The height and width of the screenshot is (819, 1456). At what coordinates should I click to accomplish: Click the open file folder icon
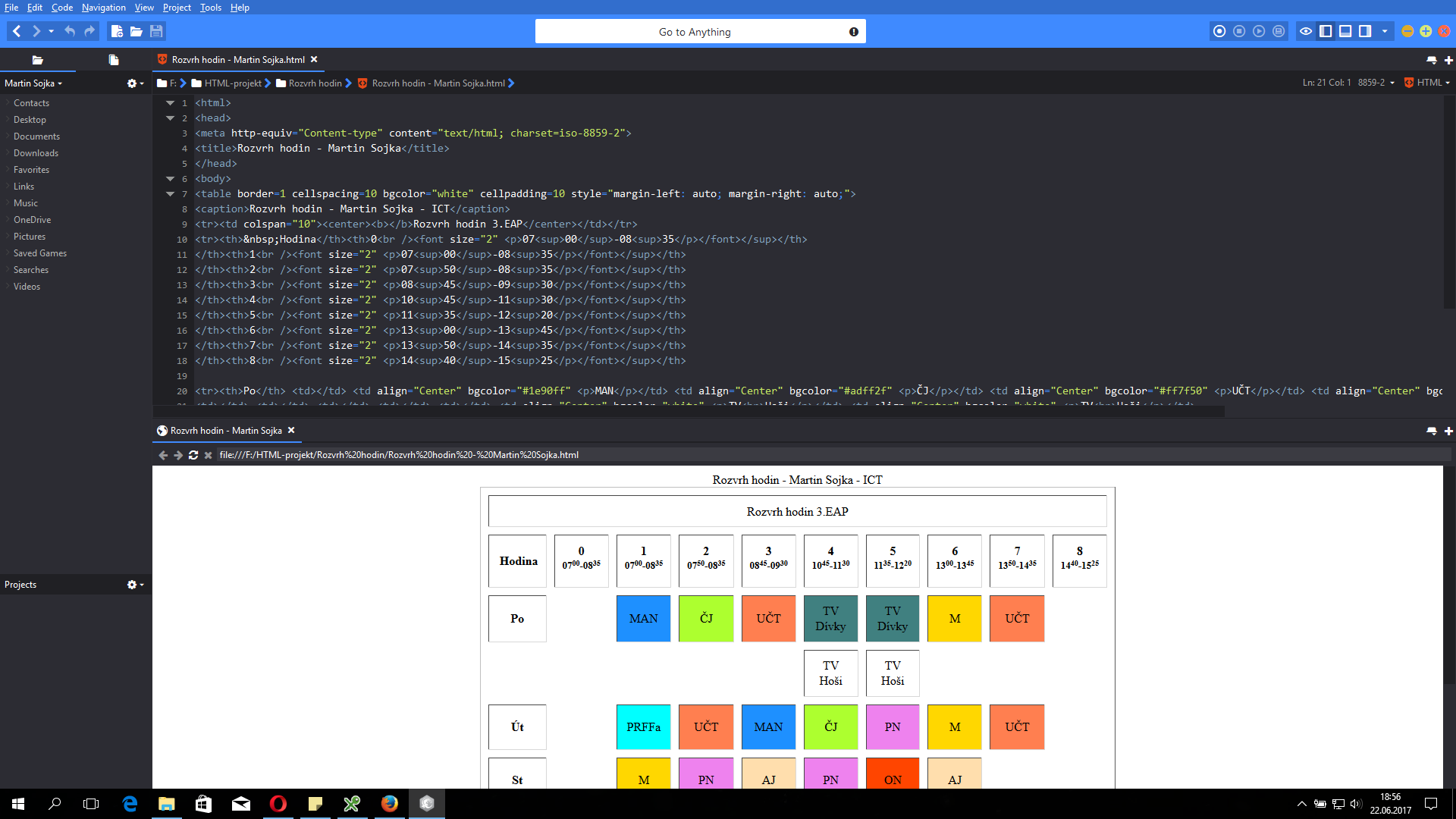136,31
